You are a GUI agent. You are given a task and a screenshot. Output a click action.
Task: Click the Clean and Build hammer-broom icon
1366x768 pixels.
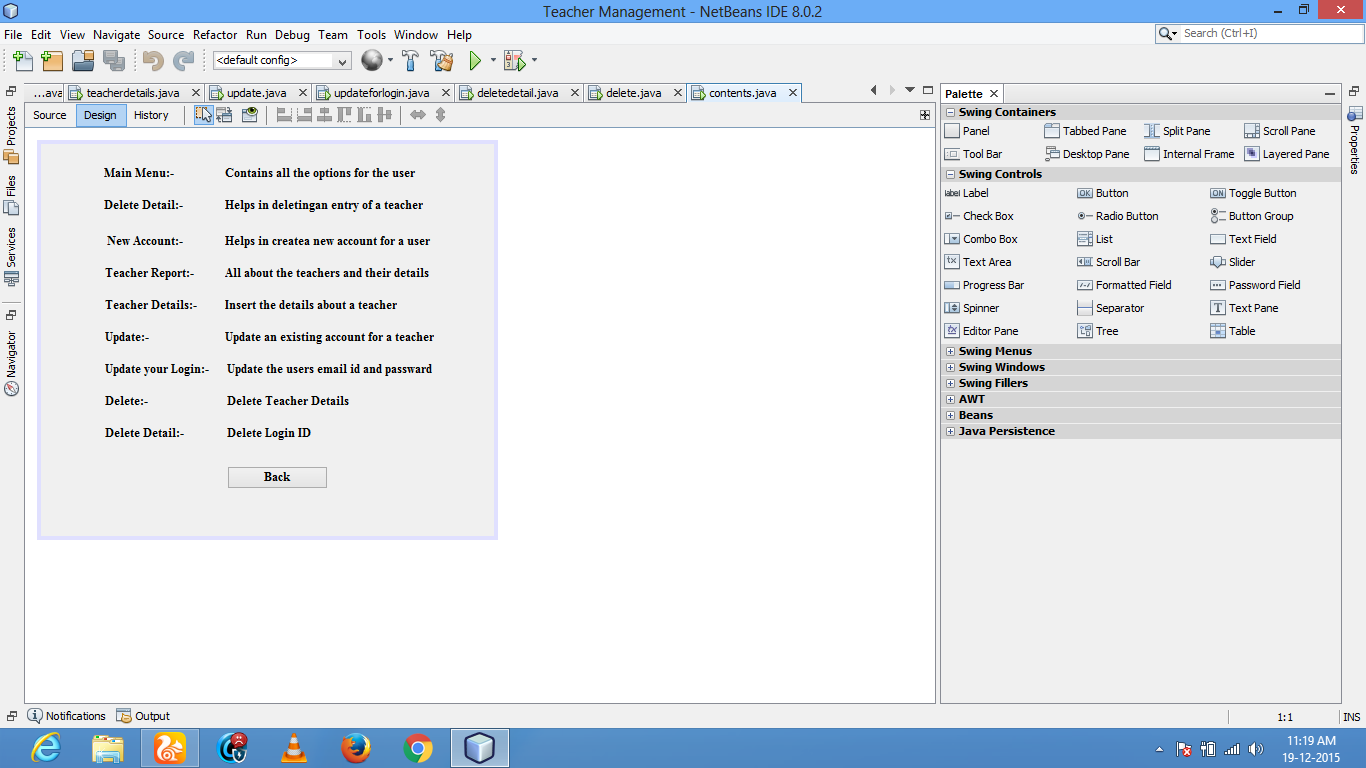[441, 60]
